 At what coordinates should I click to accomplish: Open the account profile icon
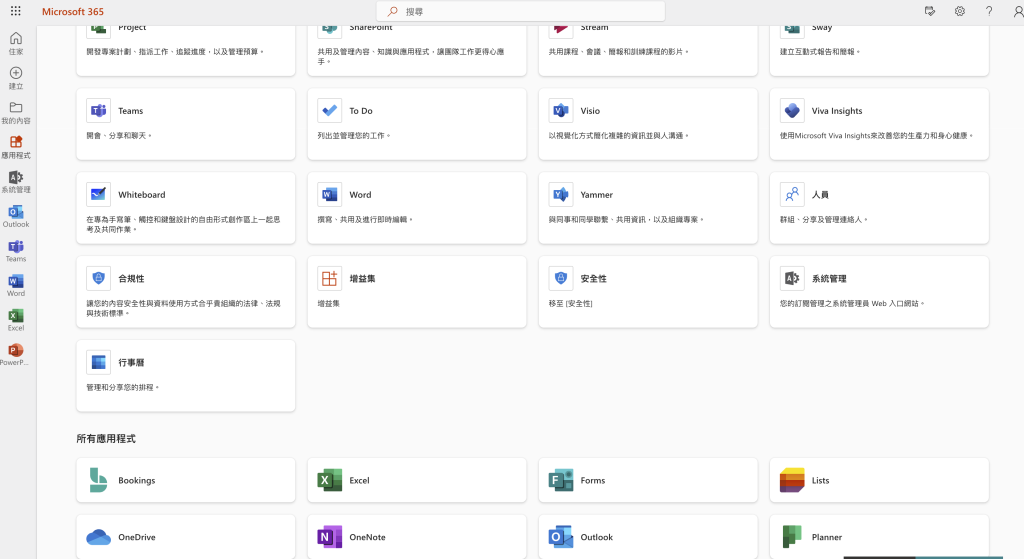click(1018, 11)
